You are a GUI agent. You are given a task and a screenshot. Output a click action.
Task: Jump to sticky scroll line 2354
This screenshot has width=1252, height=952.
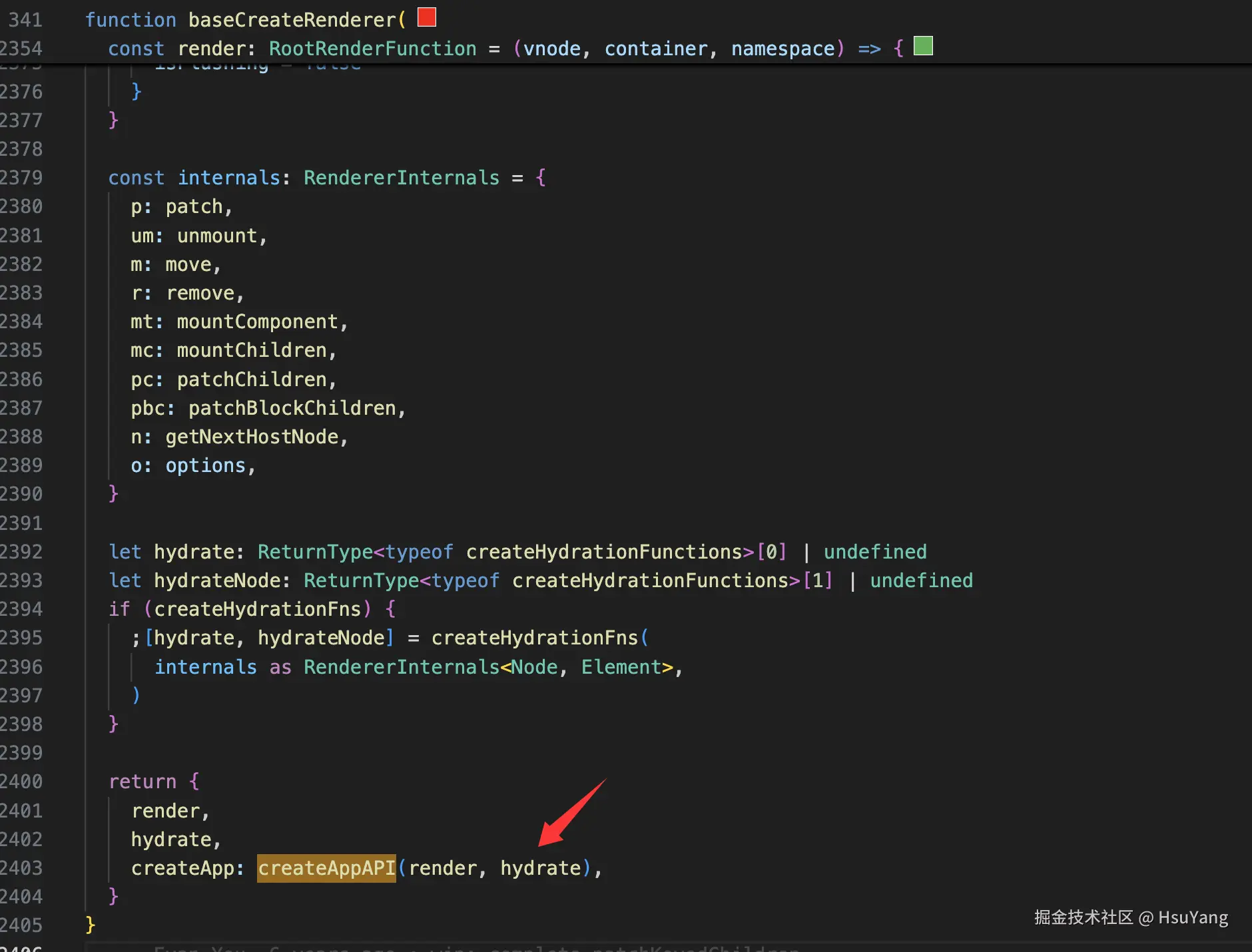[21, 49]
